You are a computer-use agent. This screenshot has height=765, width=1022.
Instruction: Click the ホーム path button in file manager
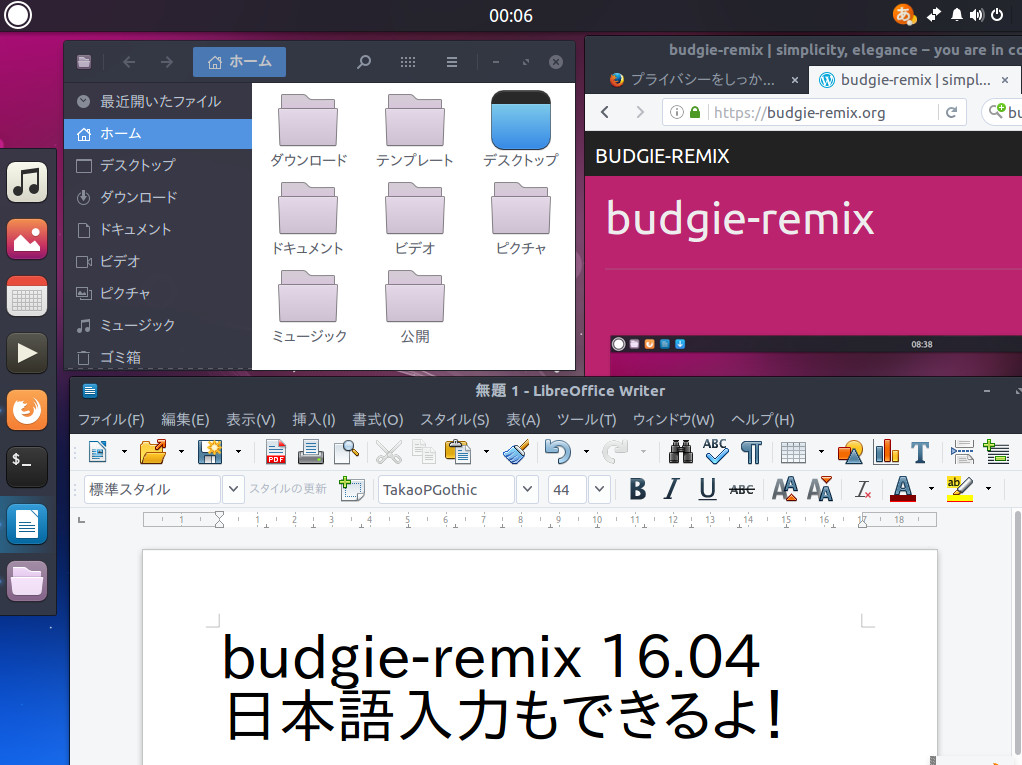239,62
